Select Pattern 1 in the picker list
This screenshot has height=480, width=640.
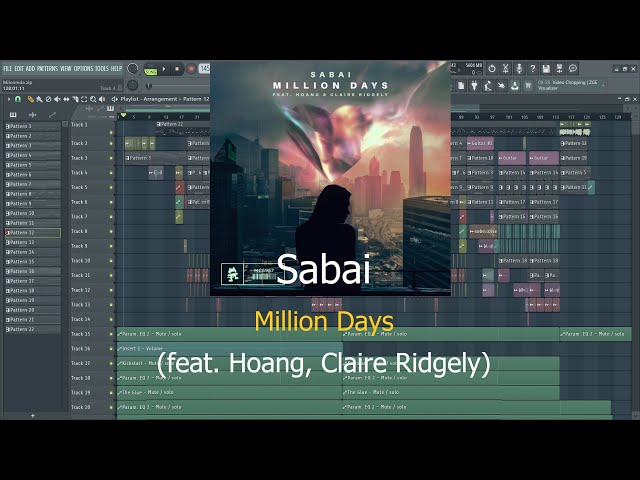(x=33, y=126)
